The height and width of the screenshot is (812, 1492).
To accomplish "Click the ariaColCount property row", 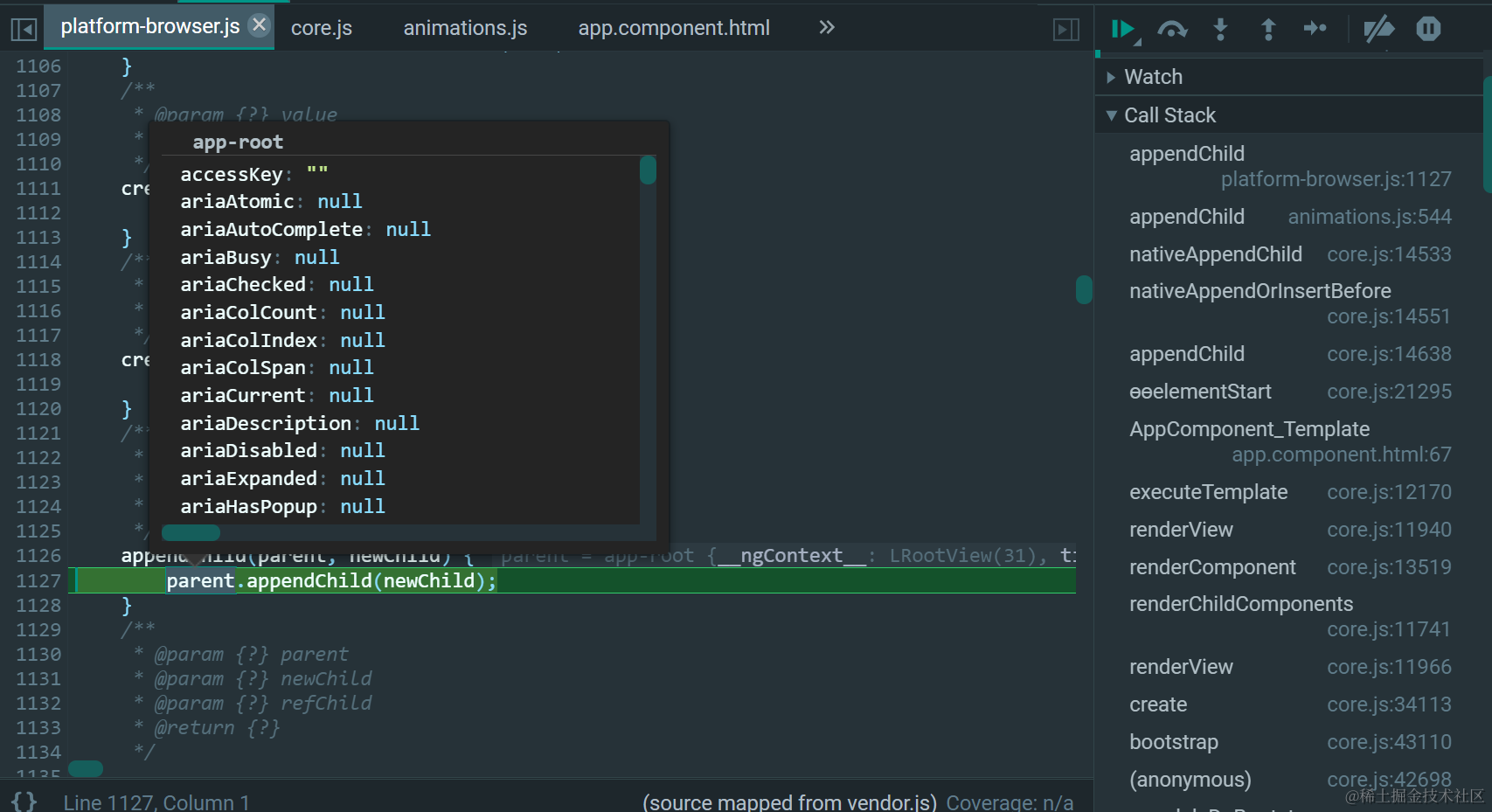I will pos(282,312).
